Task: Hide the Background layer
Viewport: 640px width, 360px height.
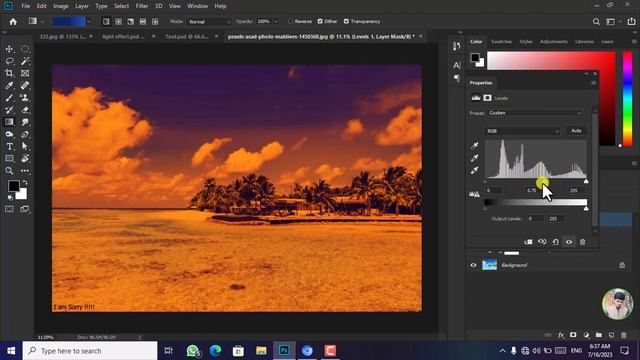Action: click(473, 265)
